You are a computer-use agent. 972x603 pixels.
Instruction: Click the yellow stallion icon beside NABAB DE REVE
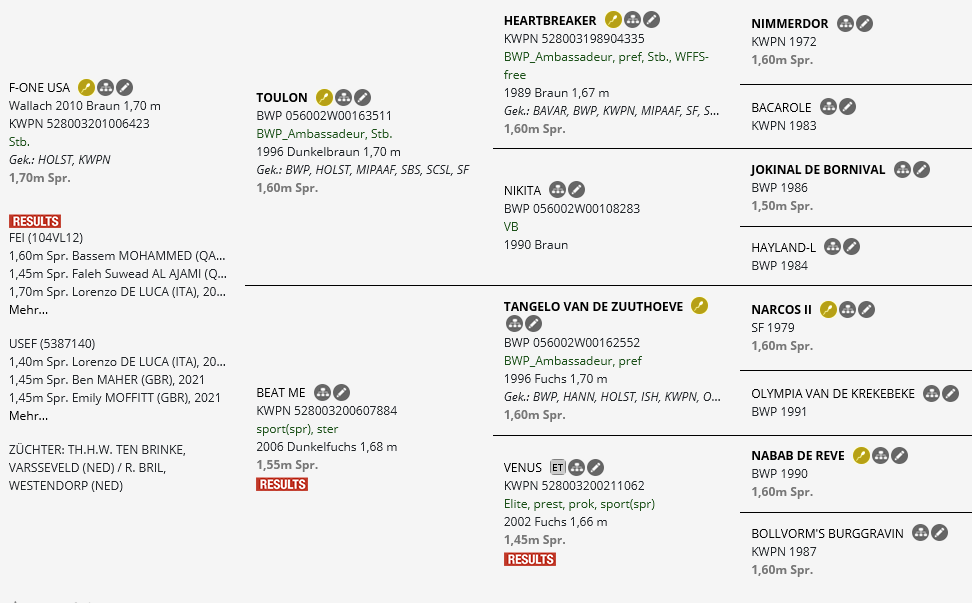[862, 456]
